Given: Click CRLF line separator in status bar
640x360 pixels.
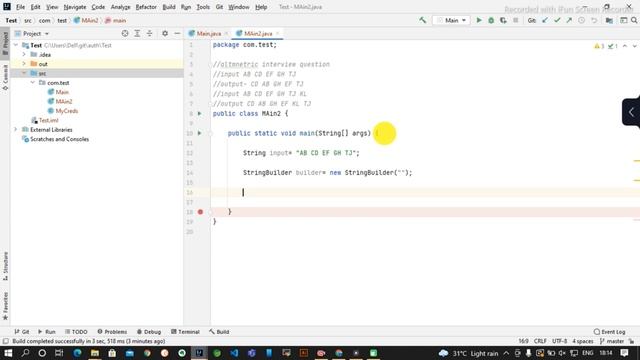Looking at the screenshot, I should click(x=540, y=341).
